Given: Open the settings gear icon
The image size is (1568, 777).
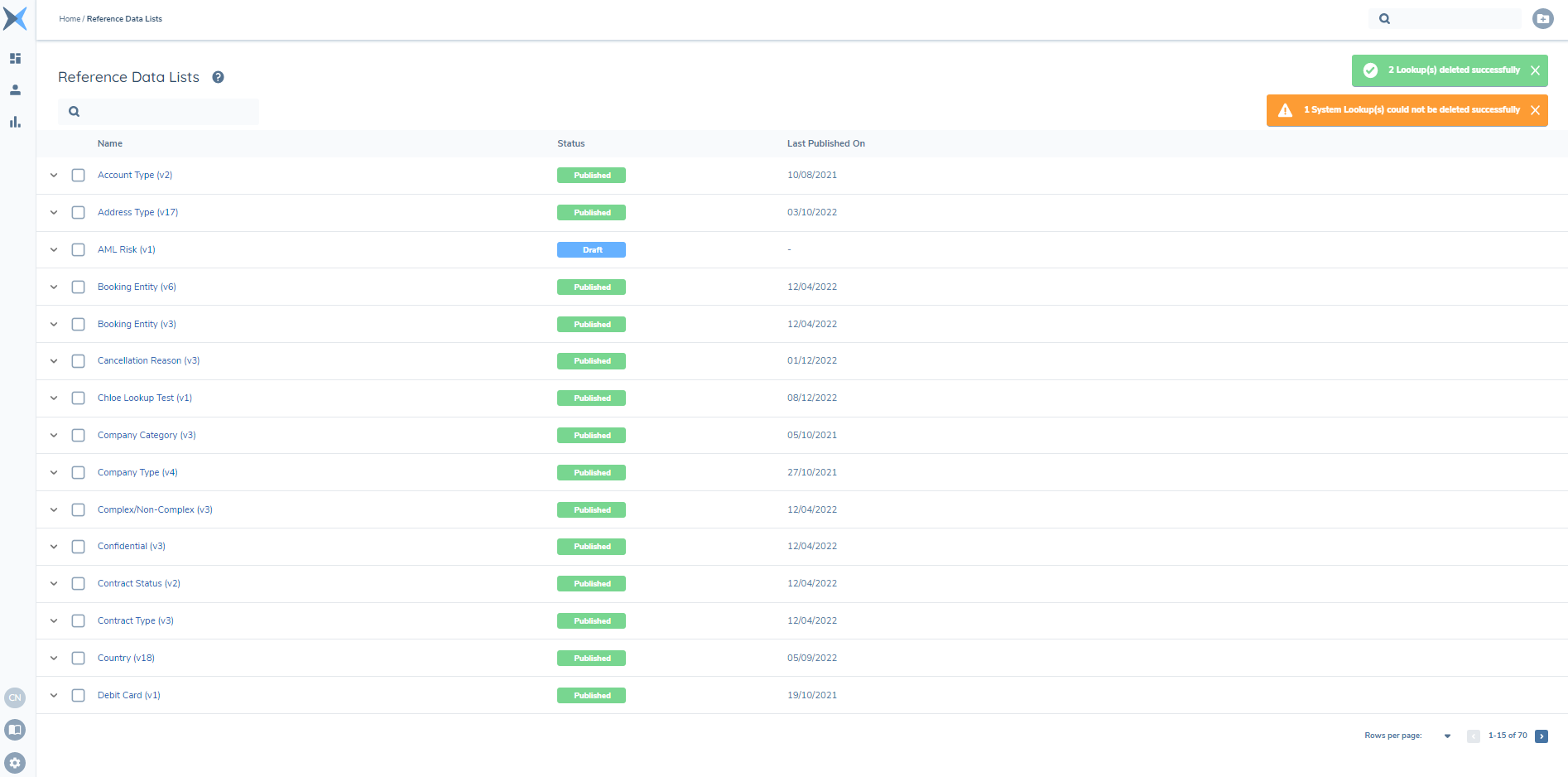Looking at the screenshot, I should click(x=15, y=763).
